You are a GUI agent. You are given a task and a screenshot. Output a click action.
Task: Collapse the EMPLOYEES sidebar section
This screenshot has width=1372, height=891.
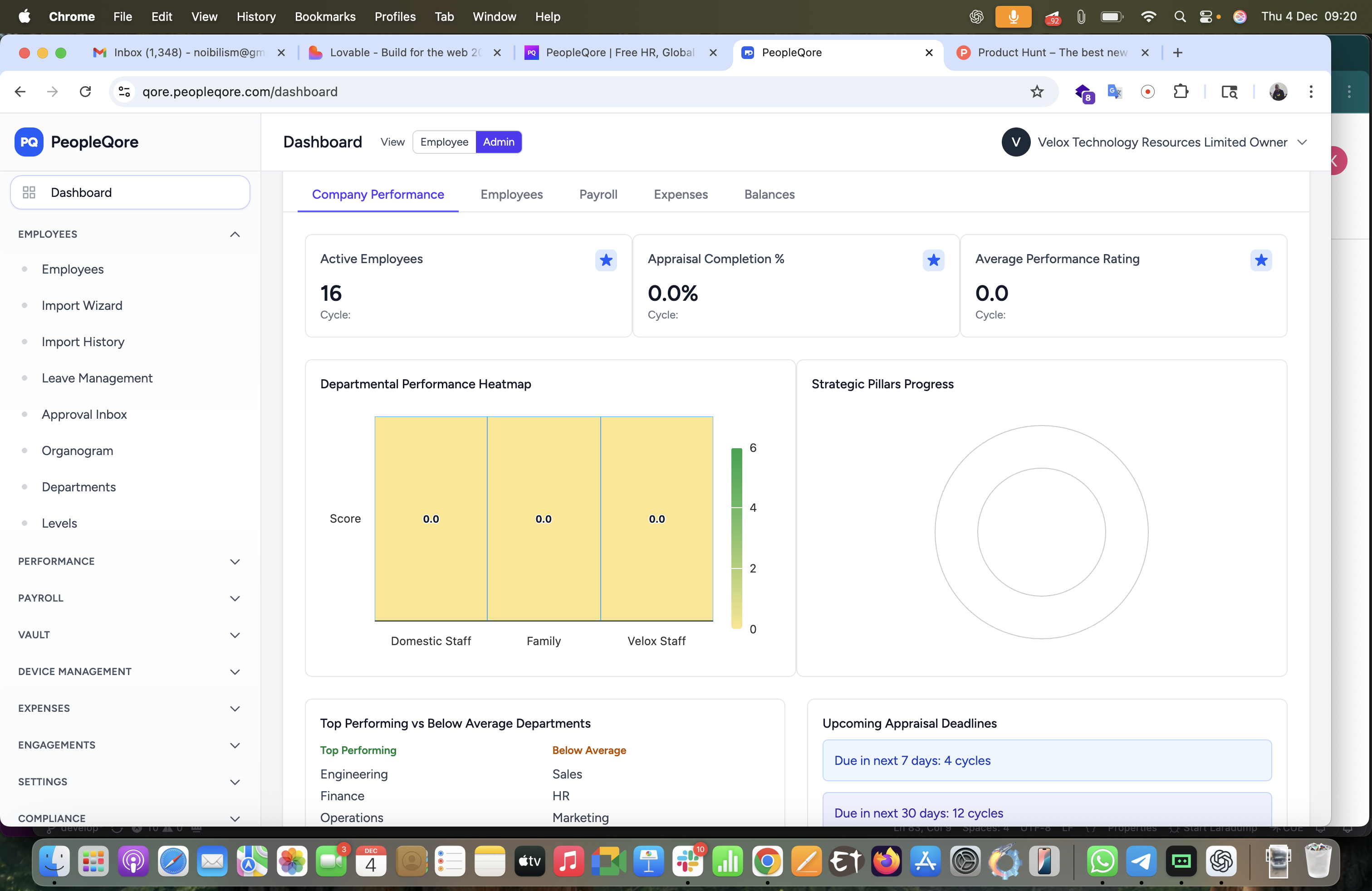point(235,234)
